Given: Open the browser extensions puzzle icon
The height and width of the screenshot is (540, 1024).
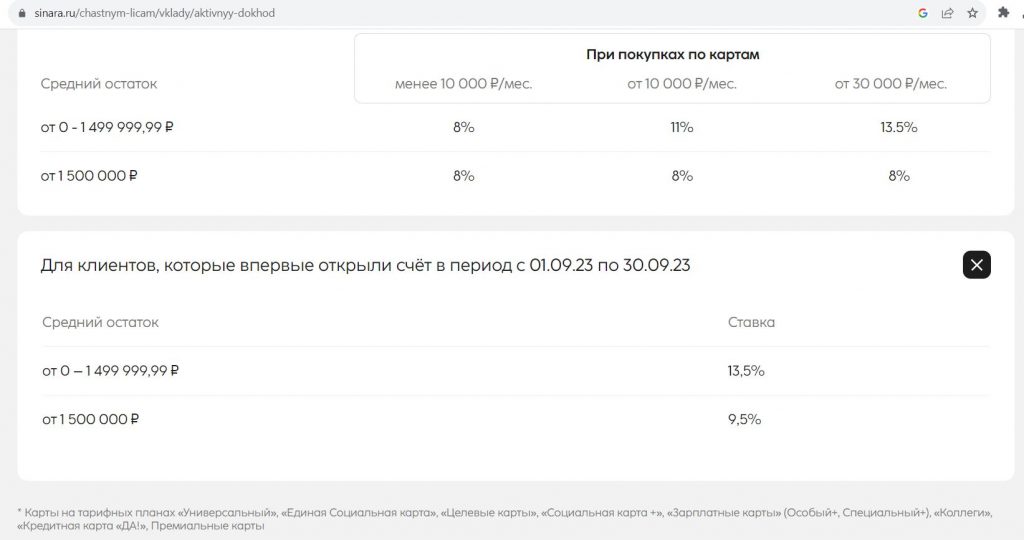Looking at the screenshot, I should (x=1003, y=12).
